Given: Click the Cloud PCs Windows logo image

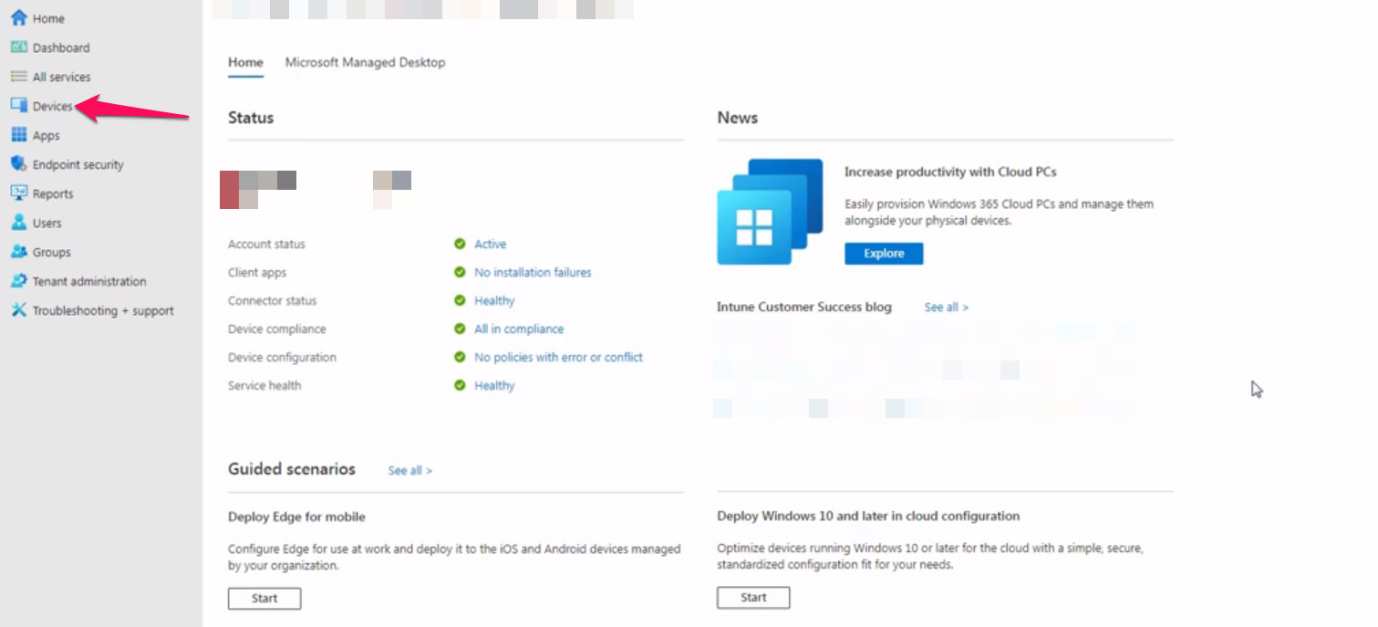Looking at the screenshot, I should pos(770,212).
